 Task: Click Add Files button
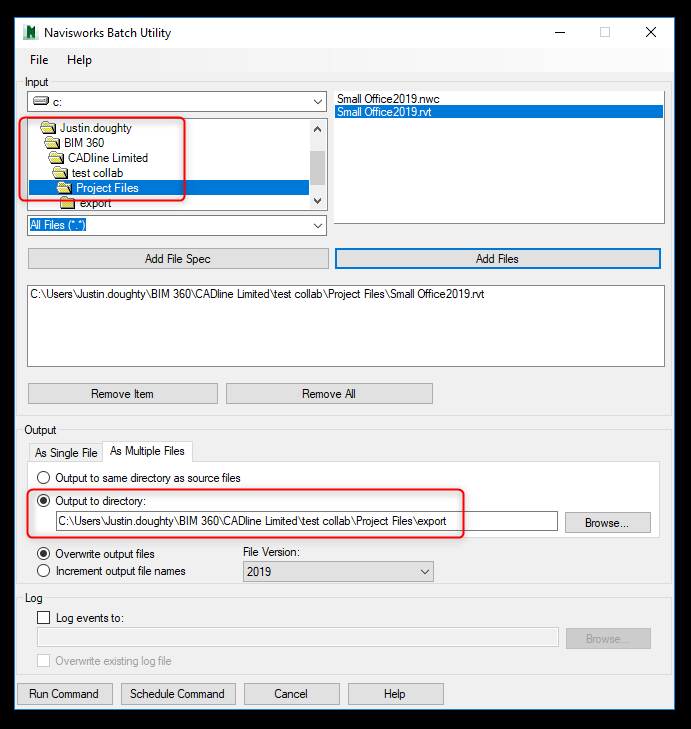[x=498, y=258]
